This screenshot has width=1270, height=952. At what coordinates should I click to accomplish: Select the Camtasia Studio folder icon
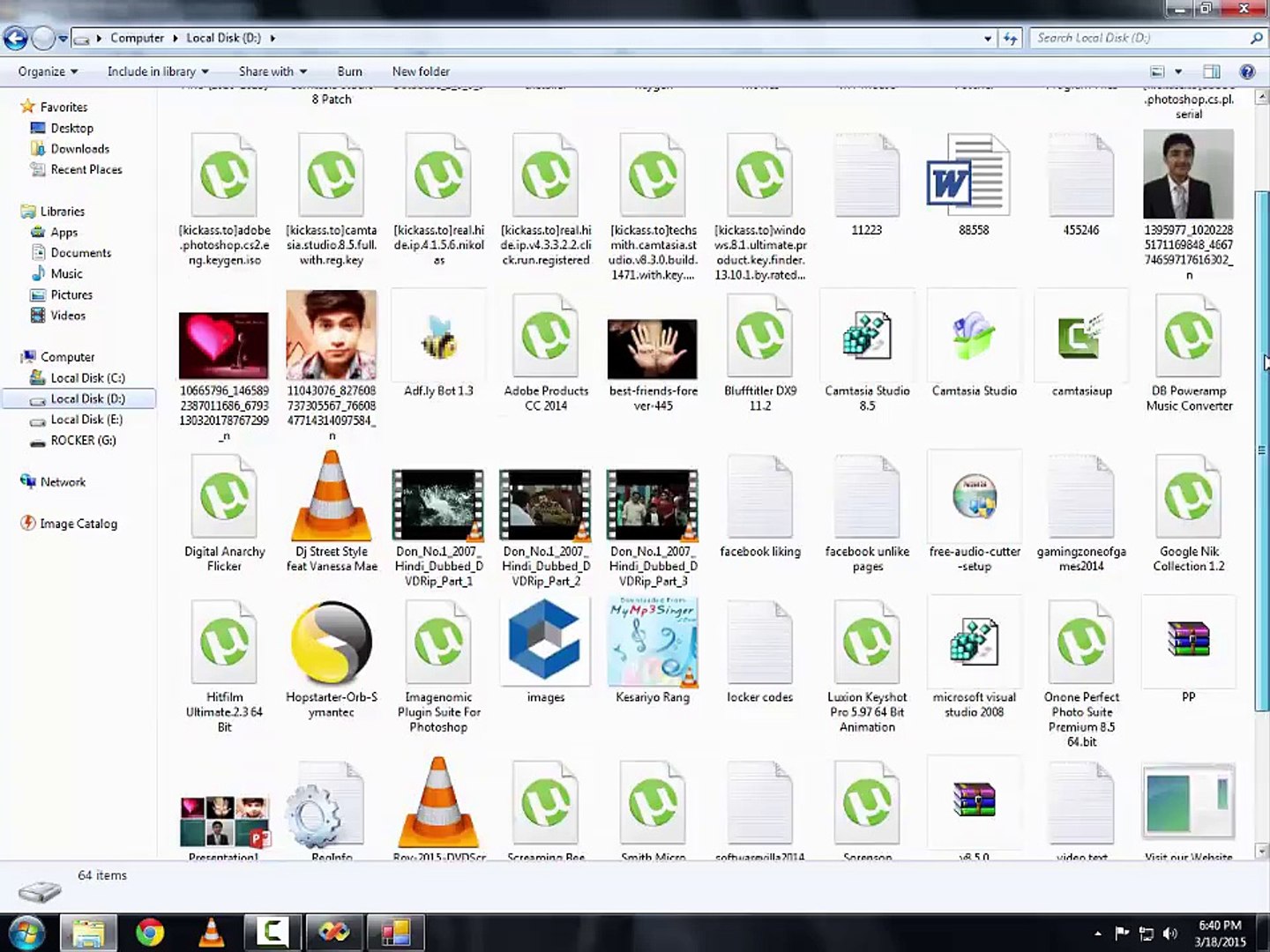(974, 336)
